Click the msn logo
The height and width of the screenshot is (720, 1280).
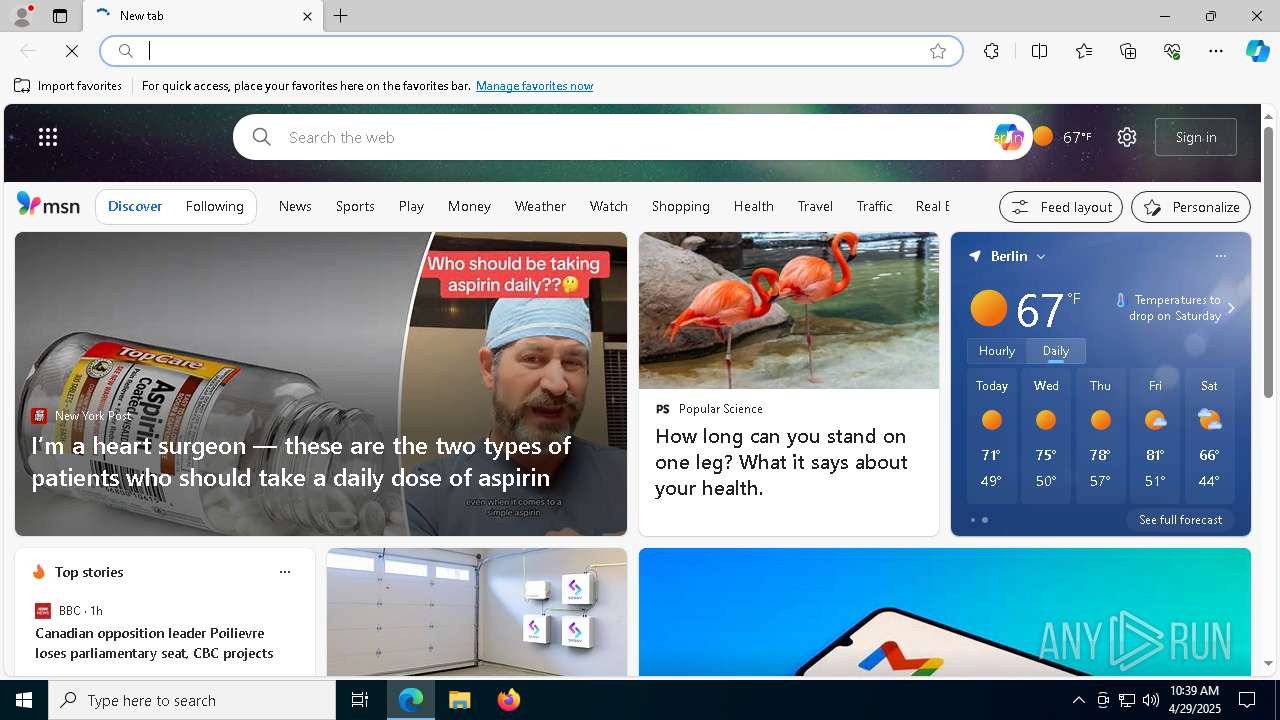click(x=48, y=205)
